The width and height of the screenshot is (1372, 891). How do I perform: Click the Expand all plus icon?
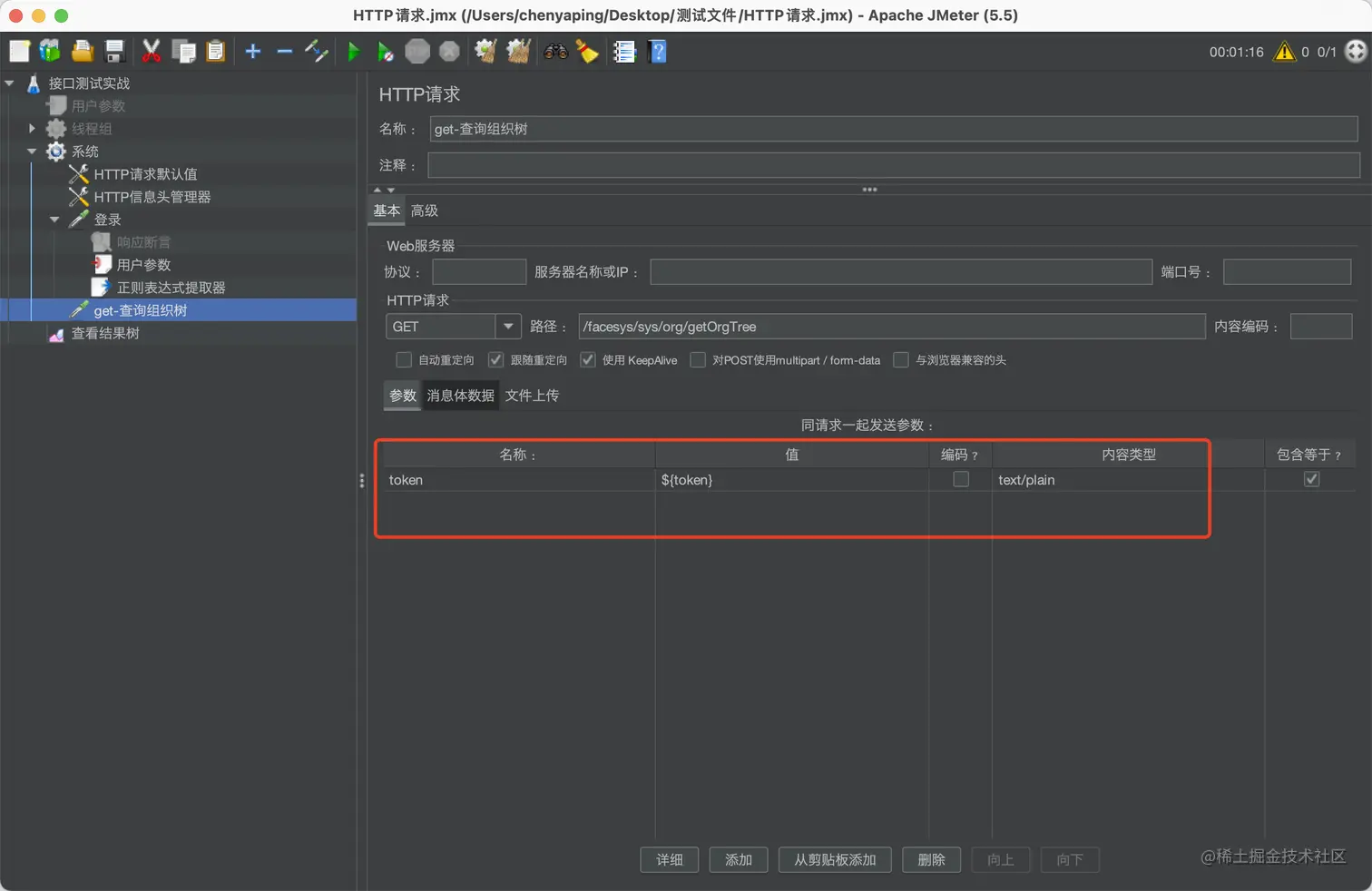coord(253,52)
